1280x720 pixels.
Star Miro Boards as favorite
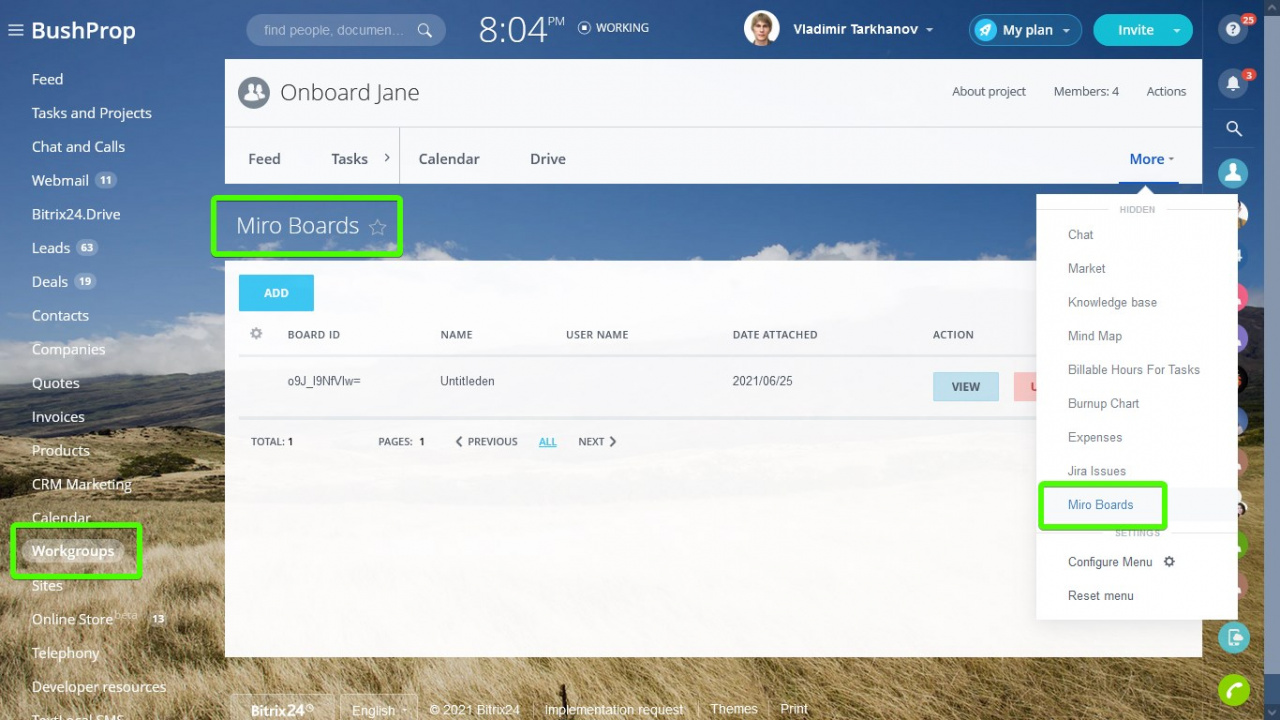click(x=377, y=227)
